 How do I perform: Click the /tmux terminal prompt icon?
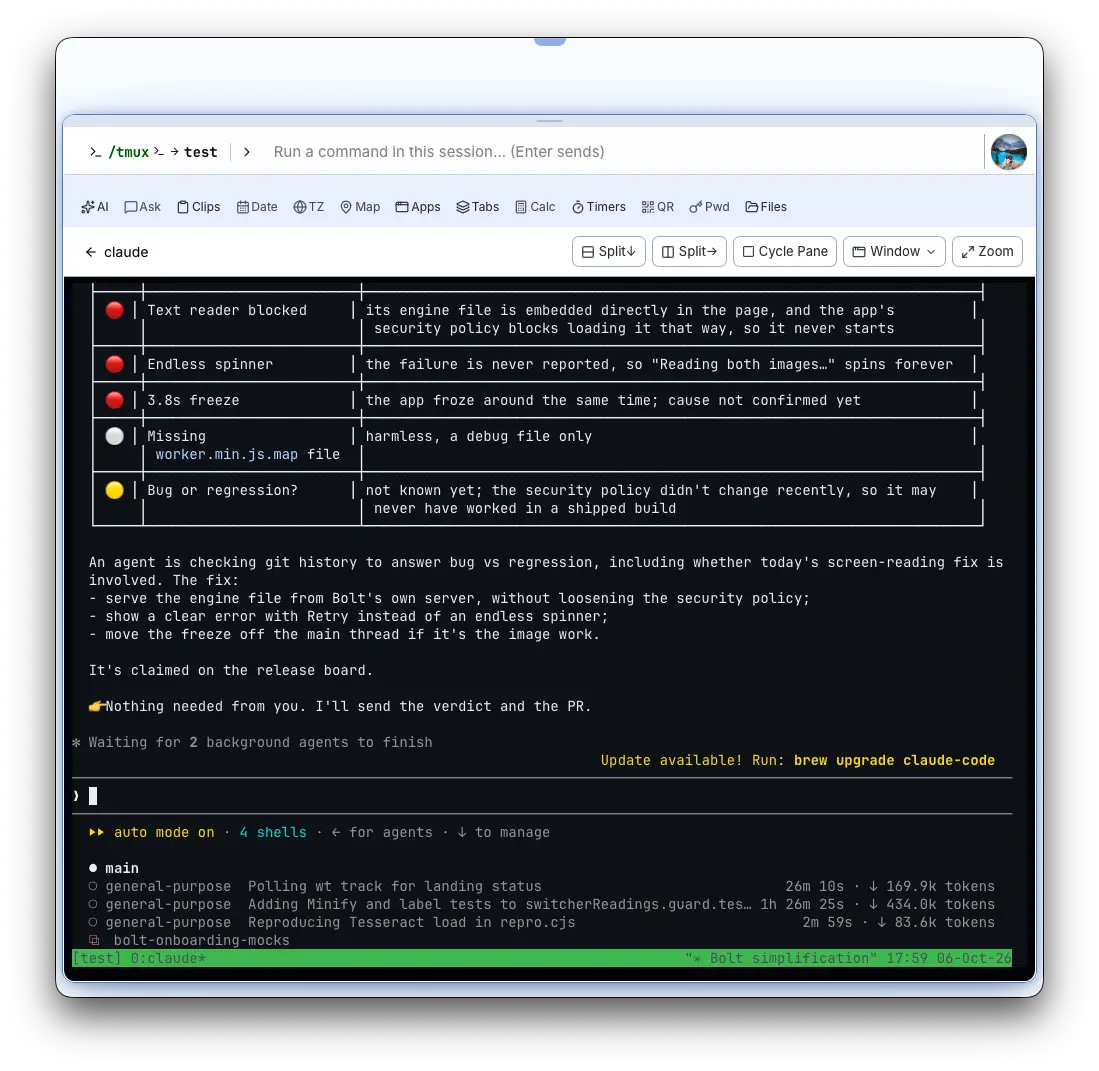tap(95, 152)
